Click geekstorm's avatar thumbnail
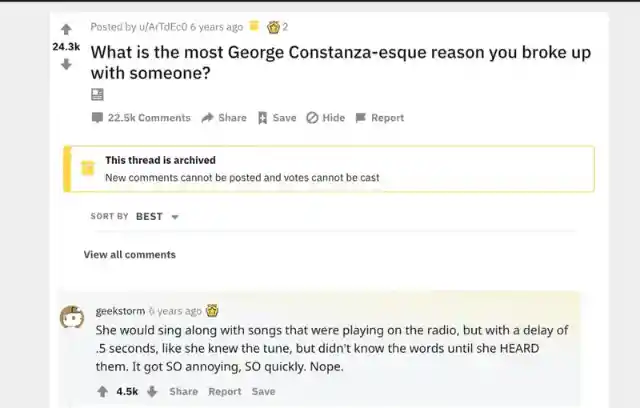 71,318
